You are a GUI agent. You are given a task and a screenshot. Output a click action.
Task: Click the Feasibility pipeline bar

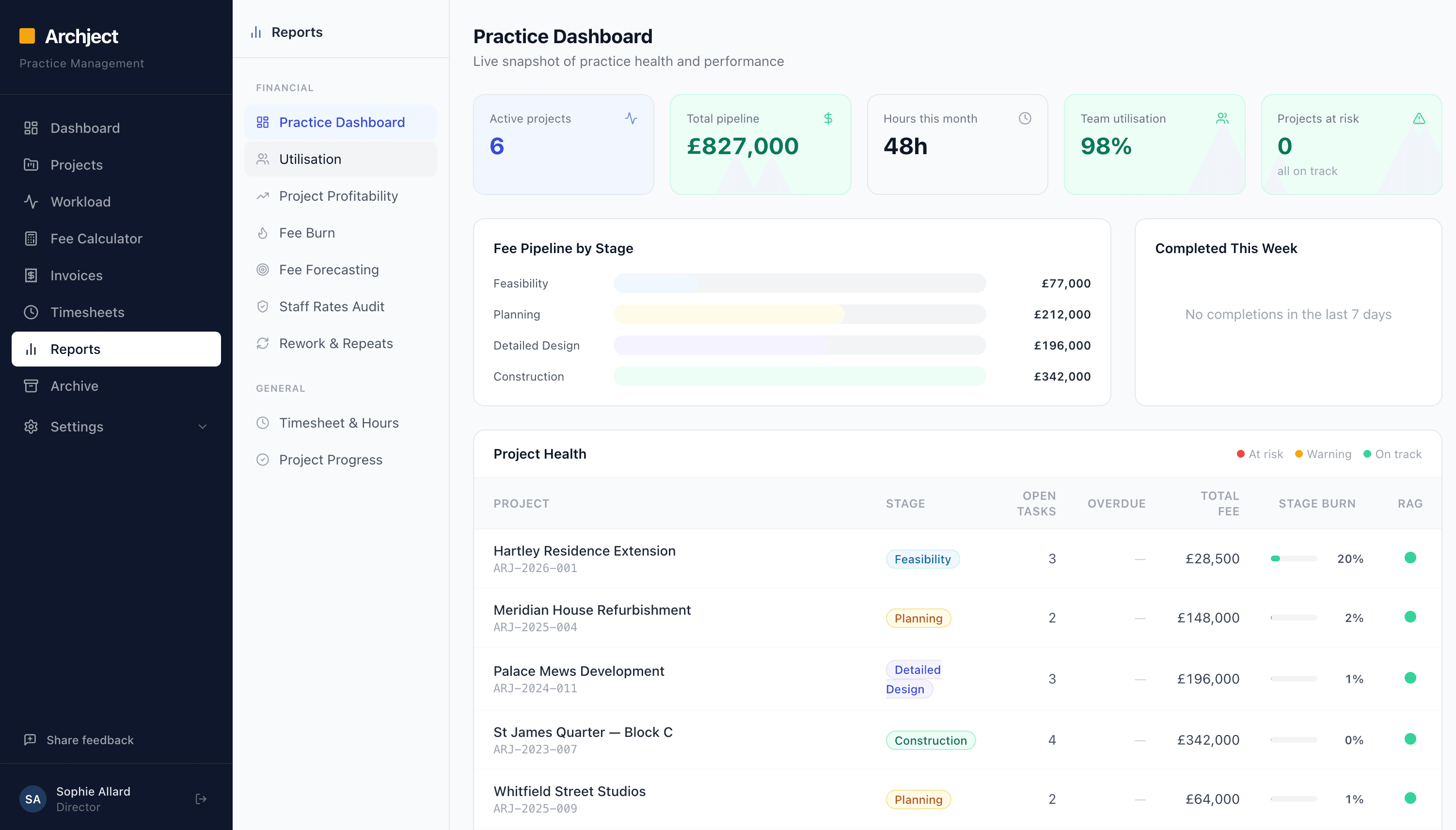click(x=800, y=283)
